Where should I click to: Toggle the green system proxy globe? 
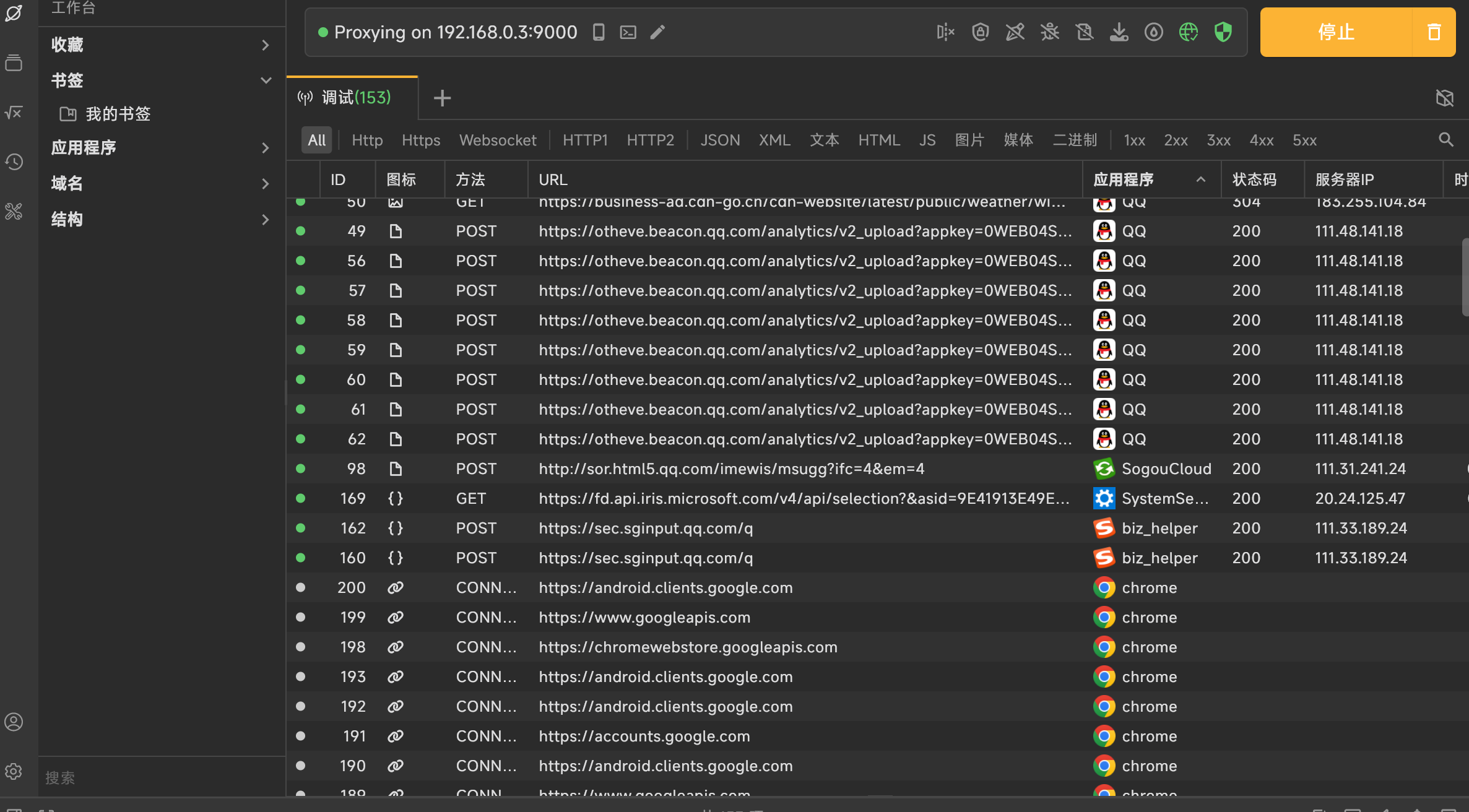click(1188, 32)
